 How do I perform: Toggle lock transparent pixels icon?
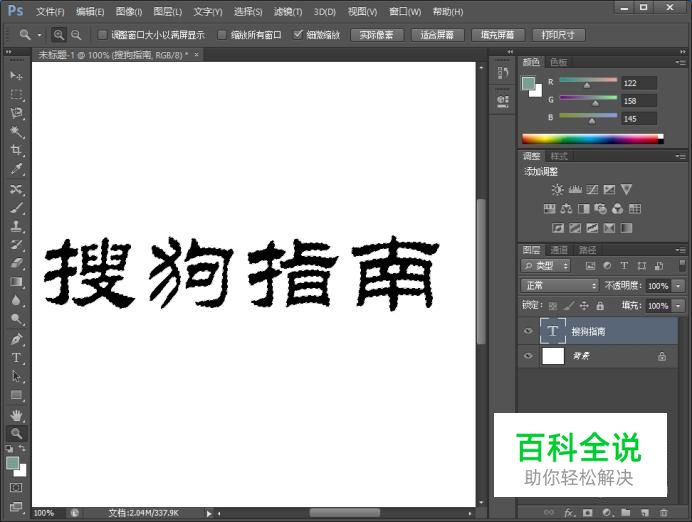pos(553,306)
